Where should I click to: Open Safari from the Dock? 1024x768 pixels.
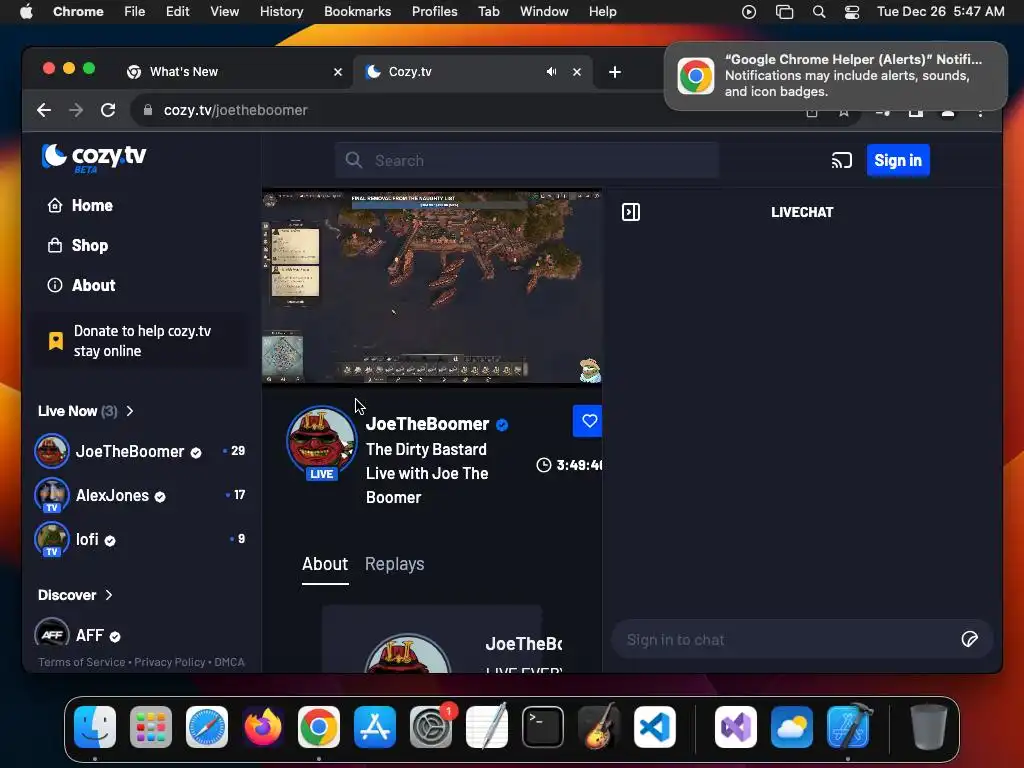click(207, 727)
